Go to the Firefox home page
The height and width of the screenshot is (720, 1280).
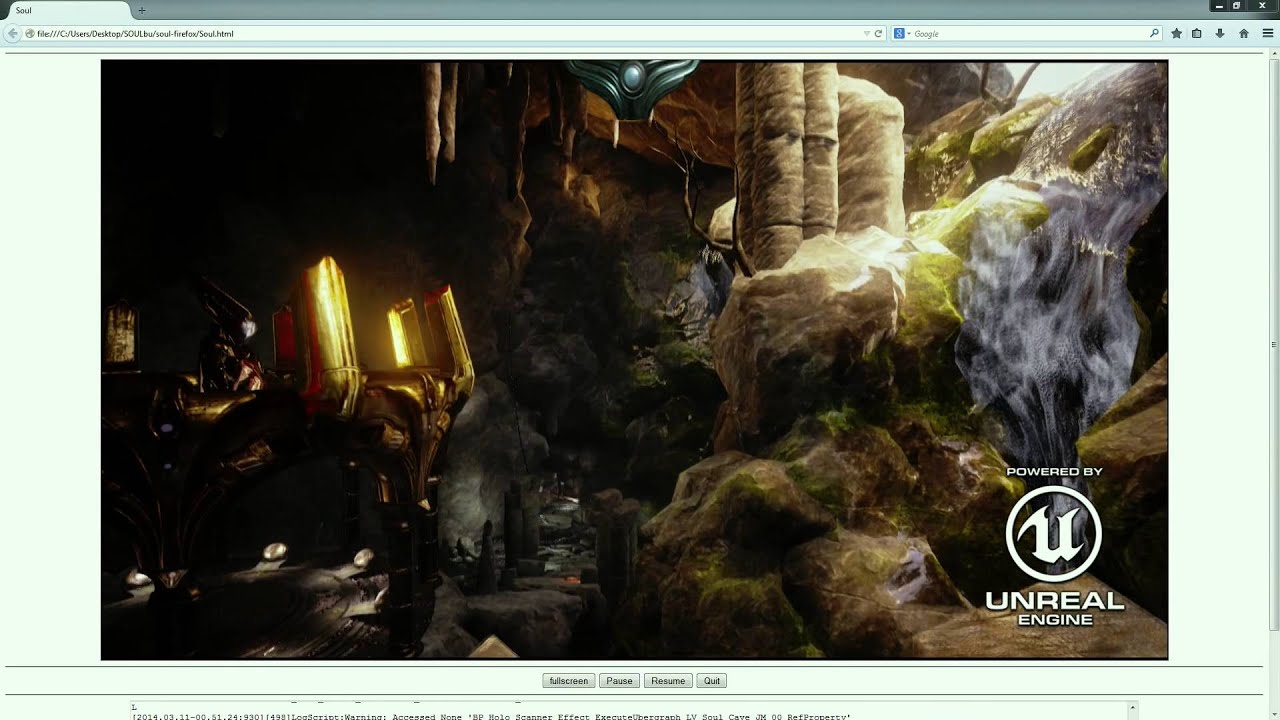point(1243,34)
